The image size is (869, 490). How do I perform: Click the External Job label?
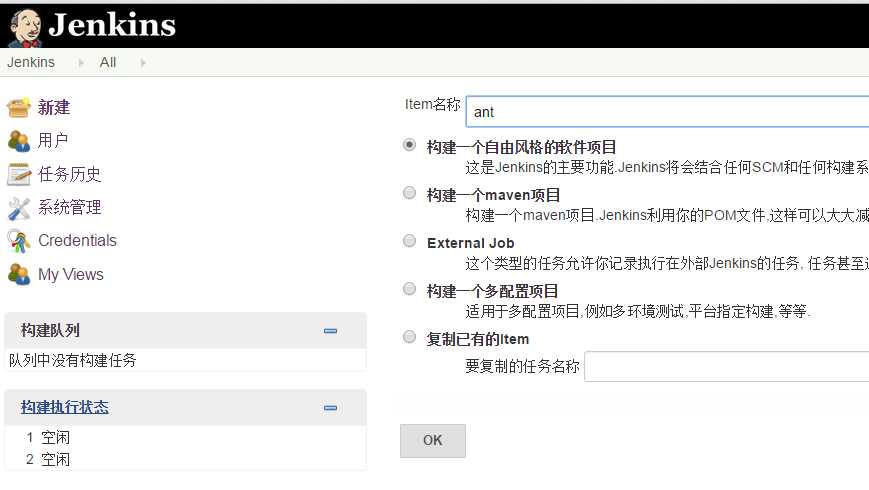(x=471, y=243)
